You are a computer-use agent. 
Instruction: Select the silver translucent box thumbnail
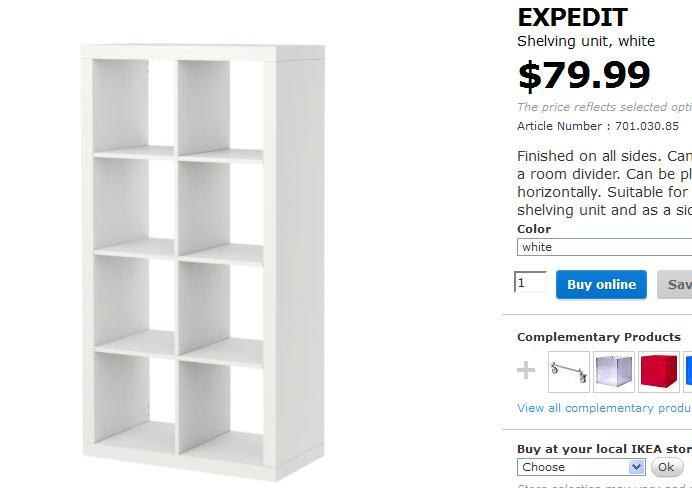click(614, 371)
